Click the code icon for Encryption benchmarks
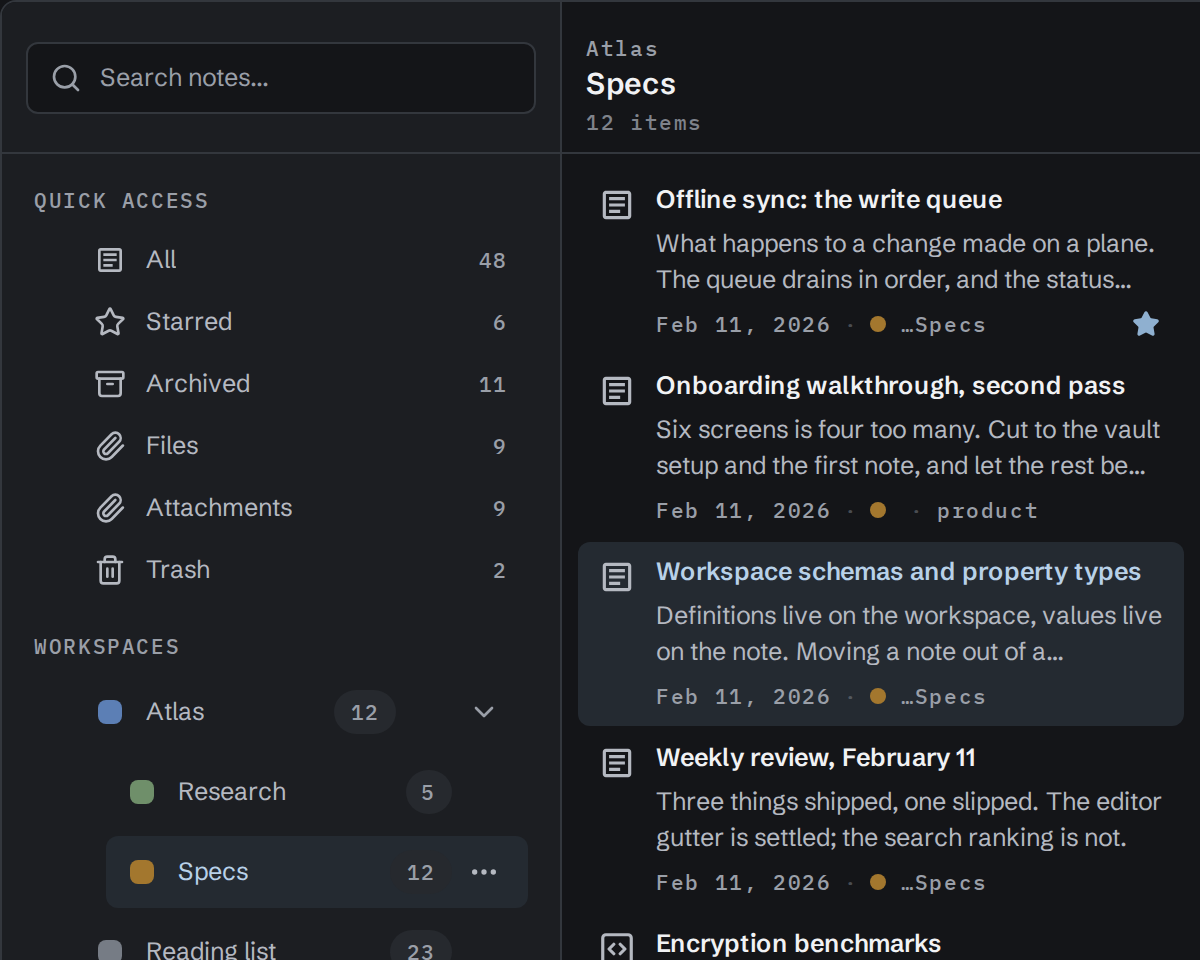1200x960 pixels. [x=617, y=948]
